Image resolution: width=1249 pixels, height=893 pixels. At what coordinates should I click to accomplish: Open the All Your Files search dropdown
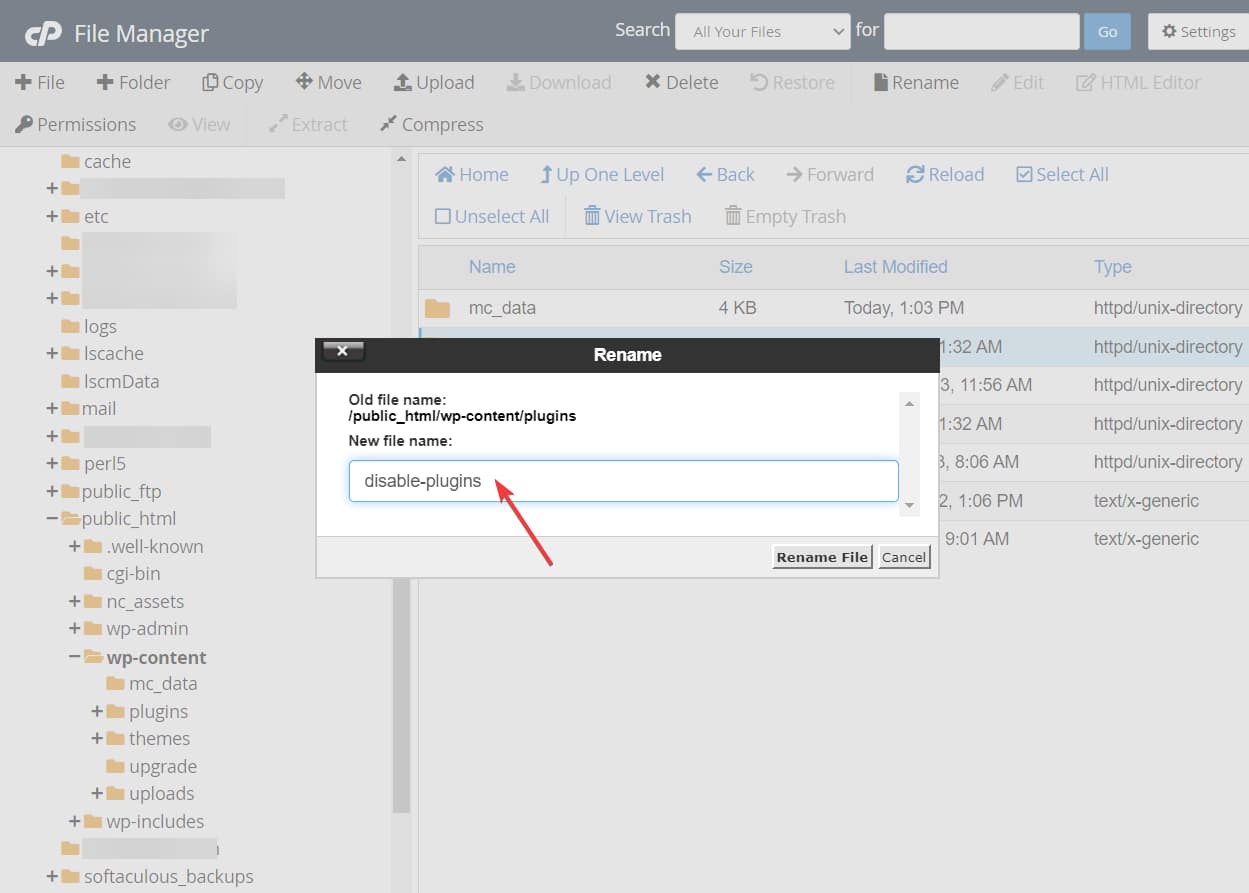tap(762, 32)
